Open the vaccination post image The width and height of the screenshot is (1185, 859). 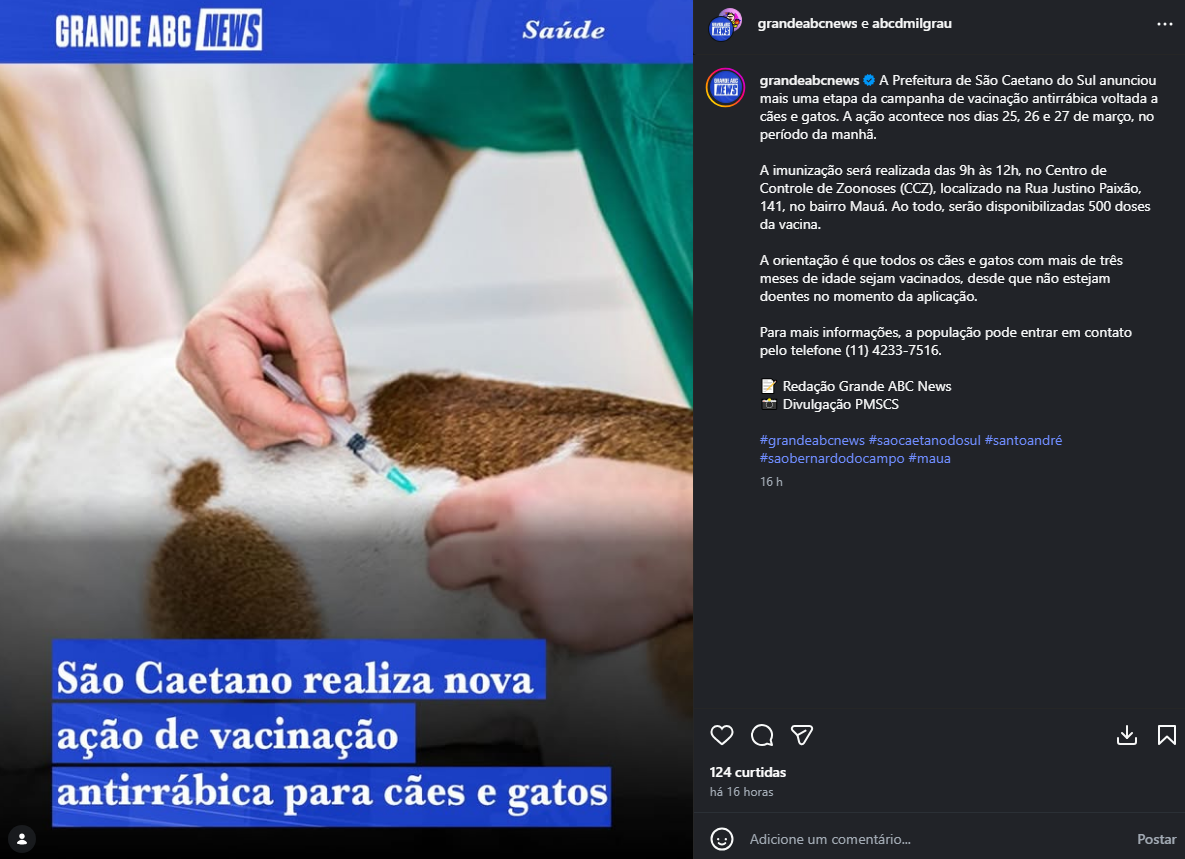click(346, 429)
